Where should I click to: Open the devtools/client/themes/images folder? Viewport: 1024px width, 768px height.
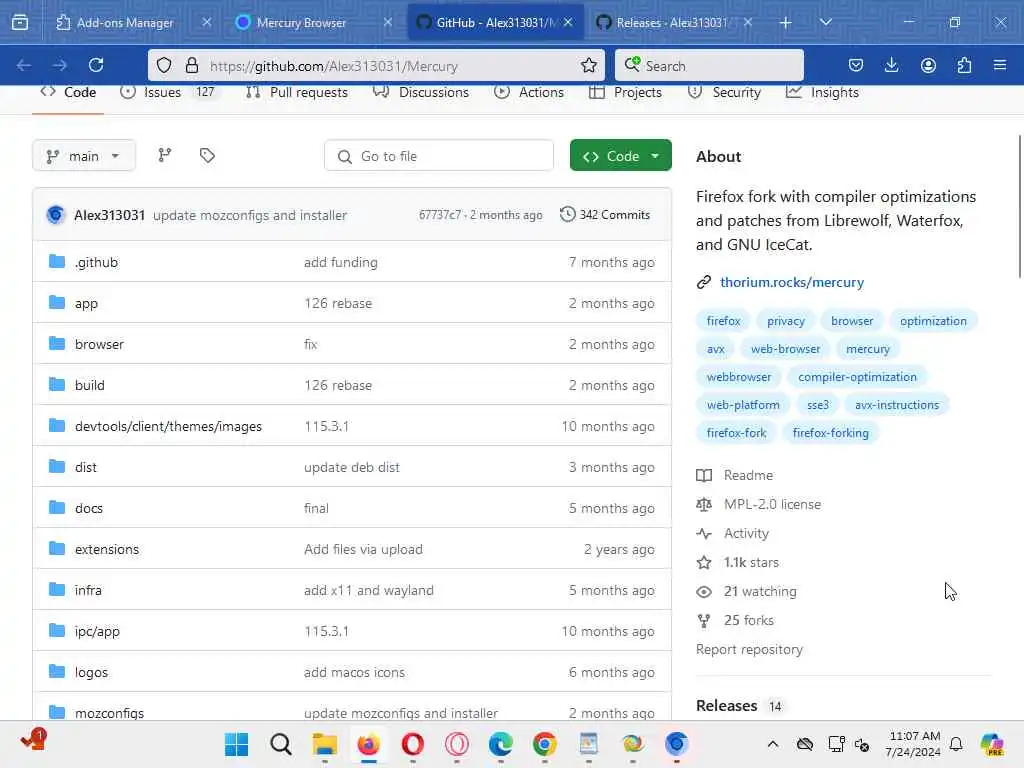tap(168, 426)
